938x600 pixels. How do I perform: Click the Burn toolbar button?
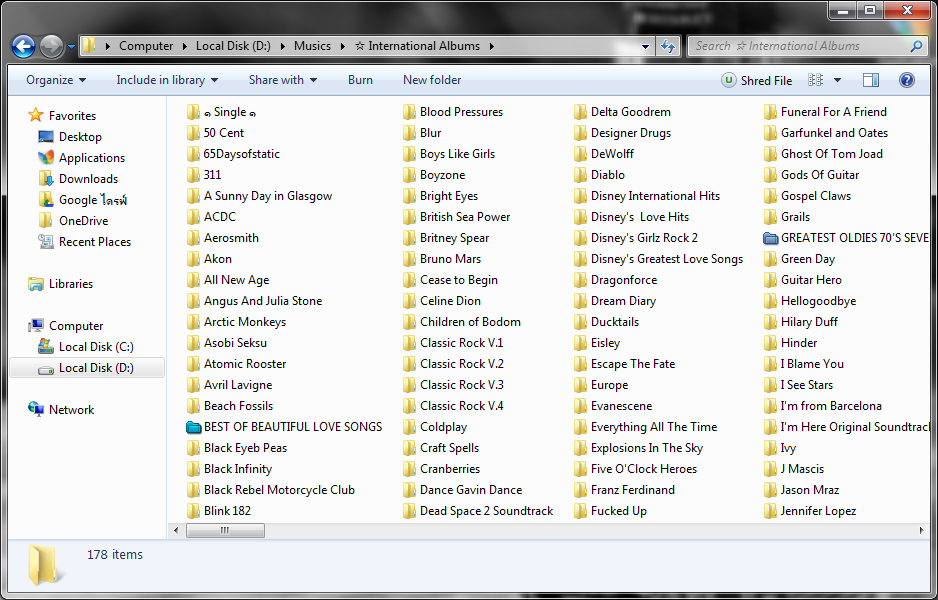[x=360, y=80]
